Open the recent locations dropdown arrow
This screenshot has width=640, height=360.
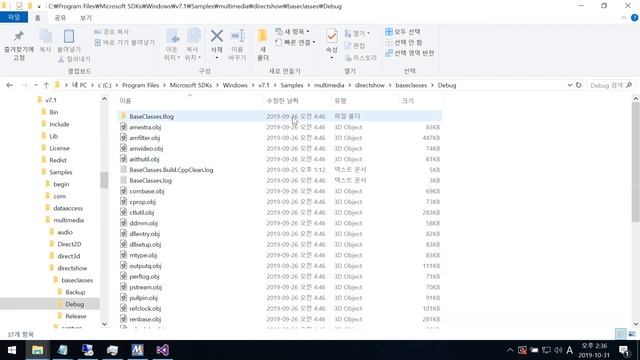[36, 85]
